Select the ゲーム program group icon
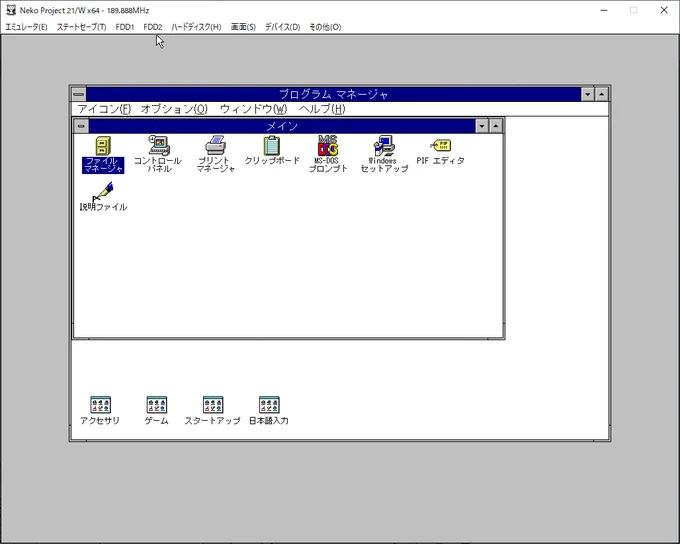680x544 pixels. pos(157,410)
